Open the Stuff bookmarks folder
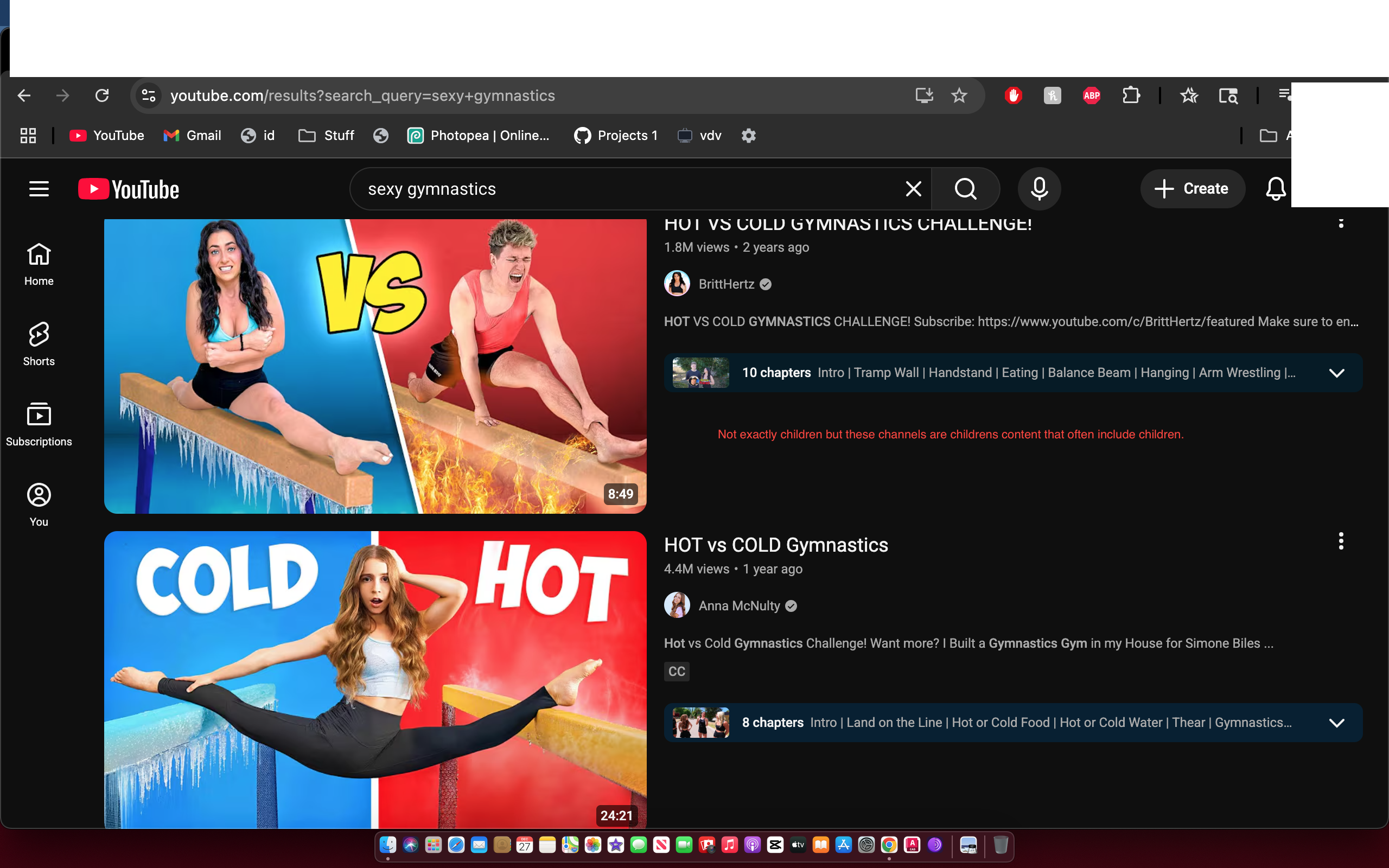1389x868 pixels. pyautogui.click(x=327, y=136)
